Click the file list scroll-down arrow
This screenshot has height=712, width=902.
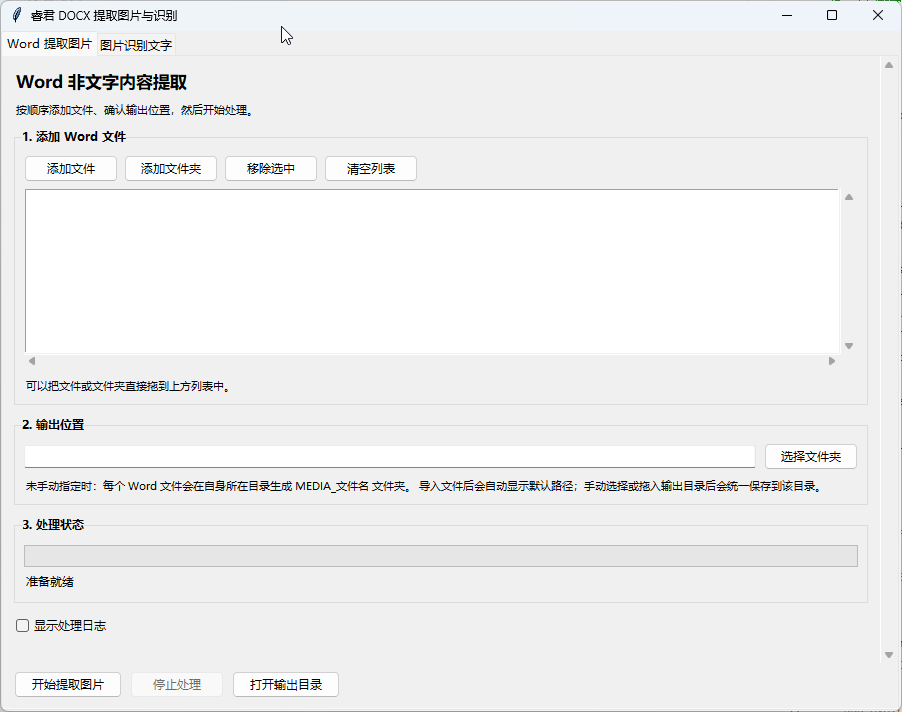[x=849, y=346]
